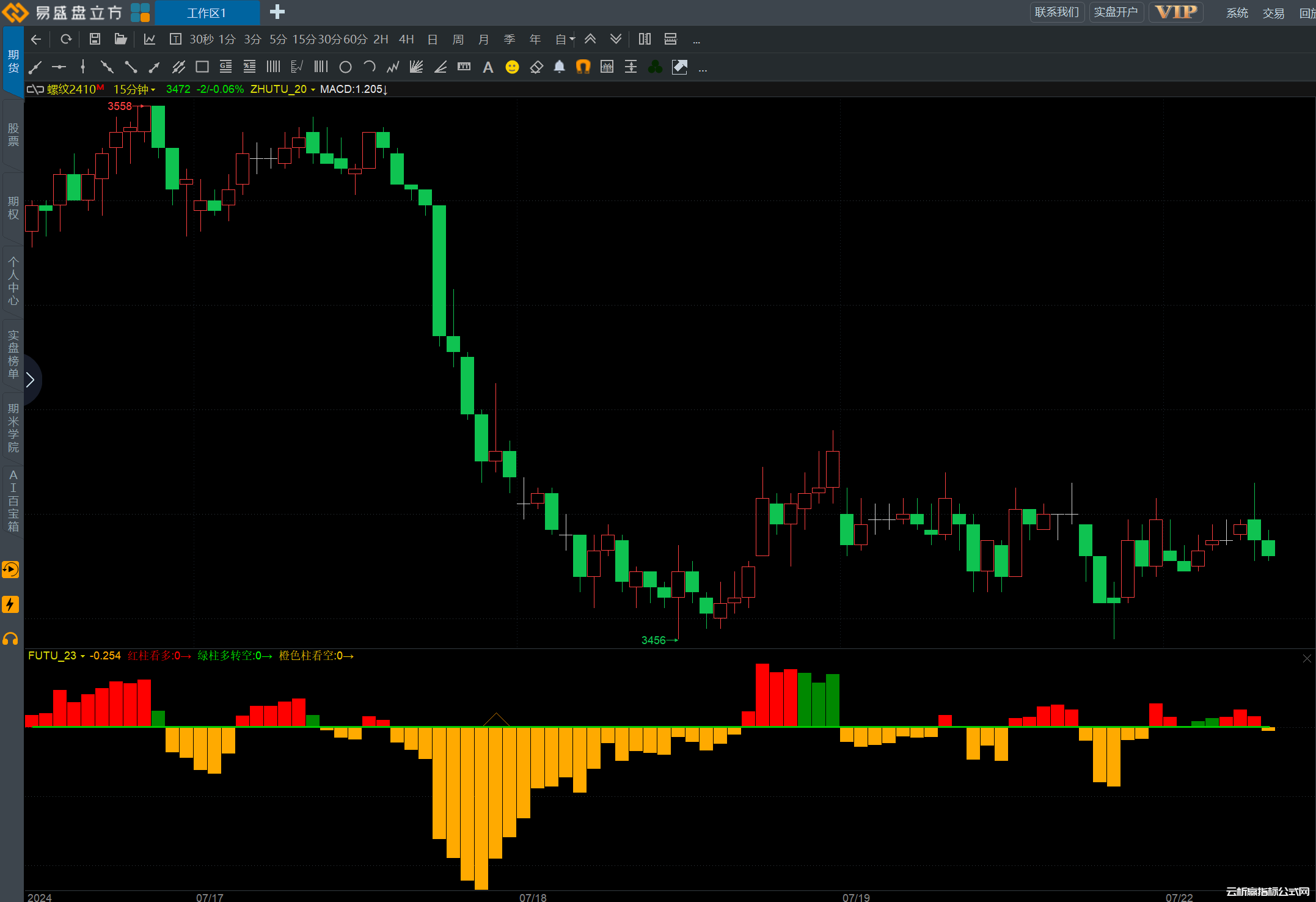
Task: Open the 交易 menu
Action: [1274, 13]
